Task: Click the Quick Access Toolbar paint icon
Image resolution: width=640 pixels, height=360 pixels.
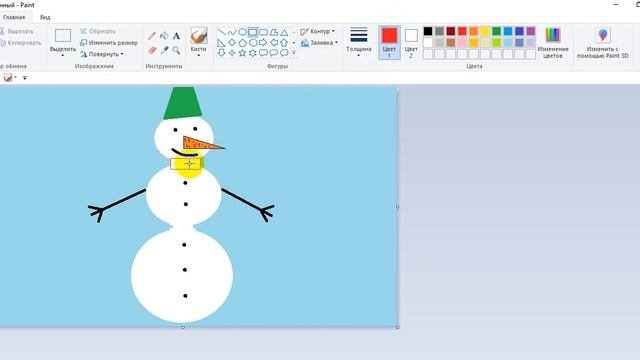Action: coord(8,78)
